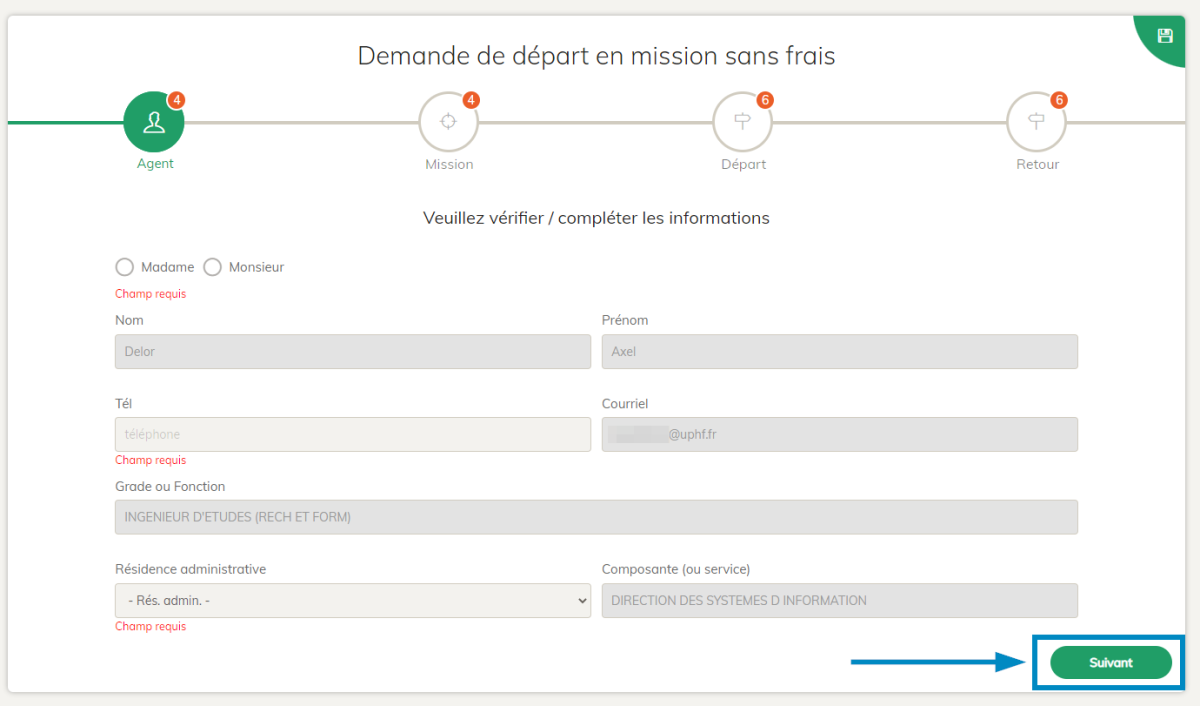Jump to the Retour step signpost icon
This screenshot has height=706, width=1200.
pos(1036,122)
